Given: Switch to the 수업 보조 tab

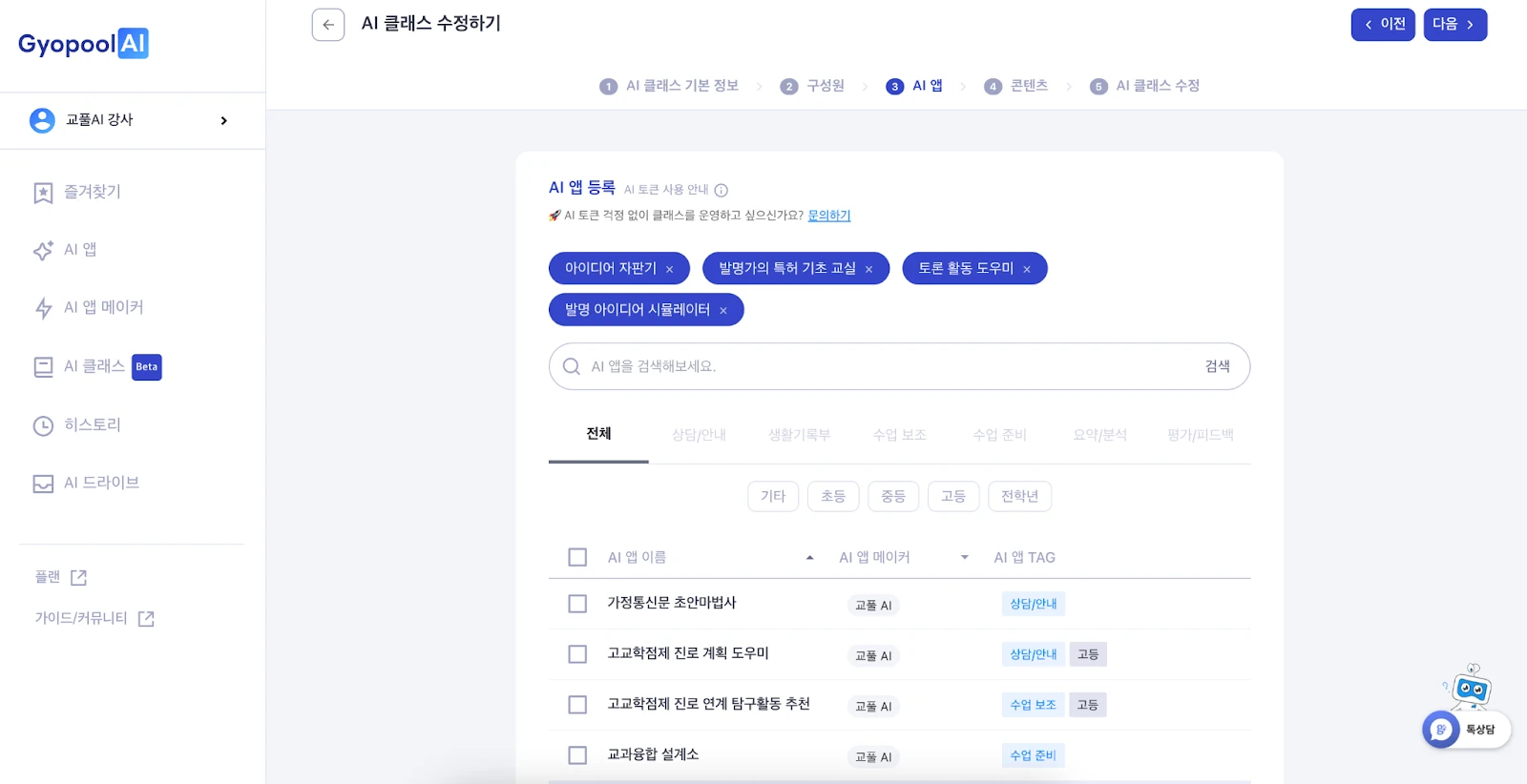Looking at the screenshot, I should point(899,435).
